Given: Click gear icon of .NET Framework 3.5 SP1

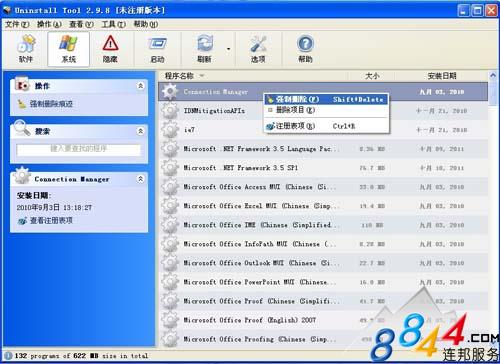Looking at the screenshot, I should click(170, 168).
